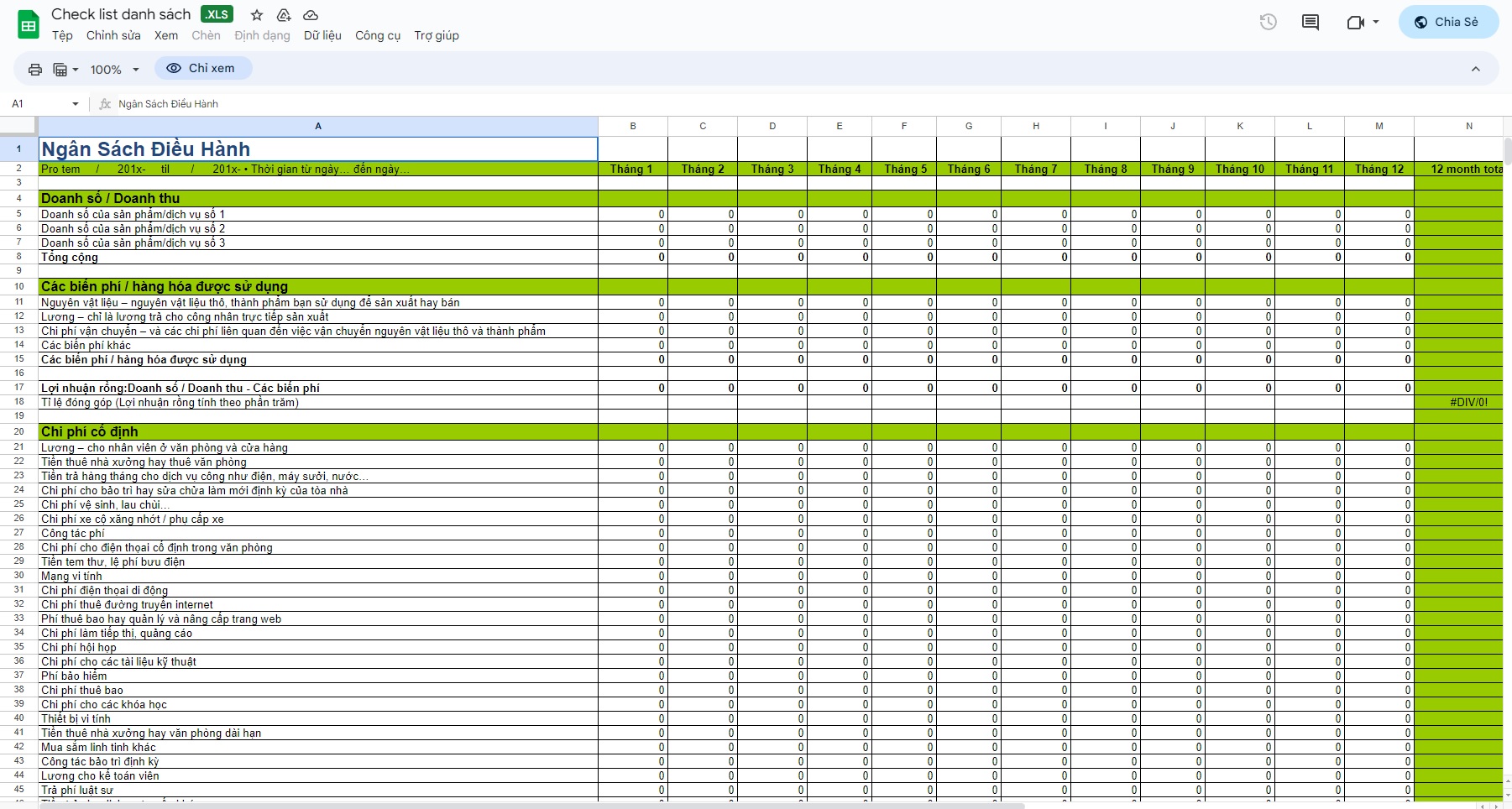Click the move to Drive folder icon
1512x809 pixels.
284,15
